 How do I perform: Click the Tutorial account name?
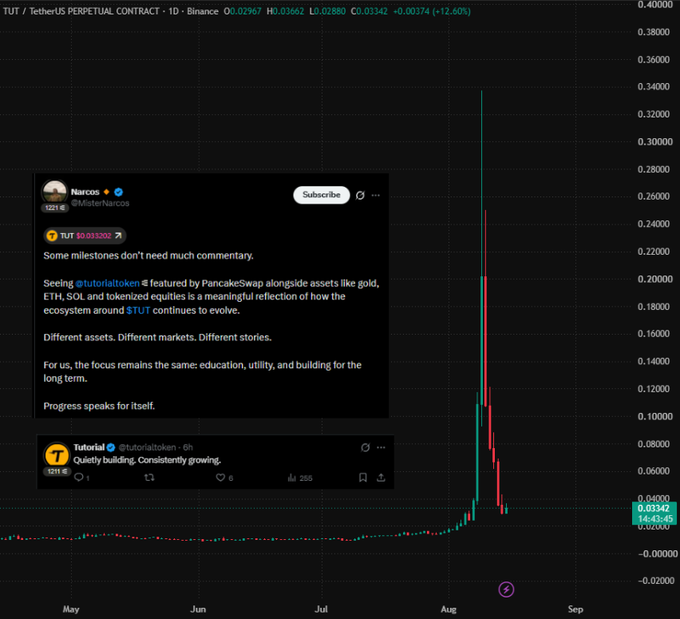point(89,447)
